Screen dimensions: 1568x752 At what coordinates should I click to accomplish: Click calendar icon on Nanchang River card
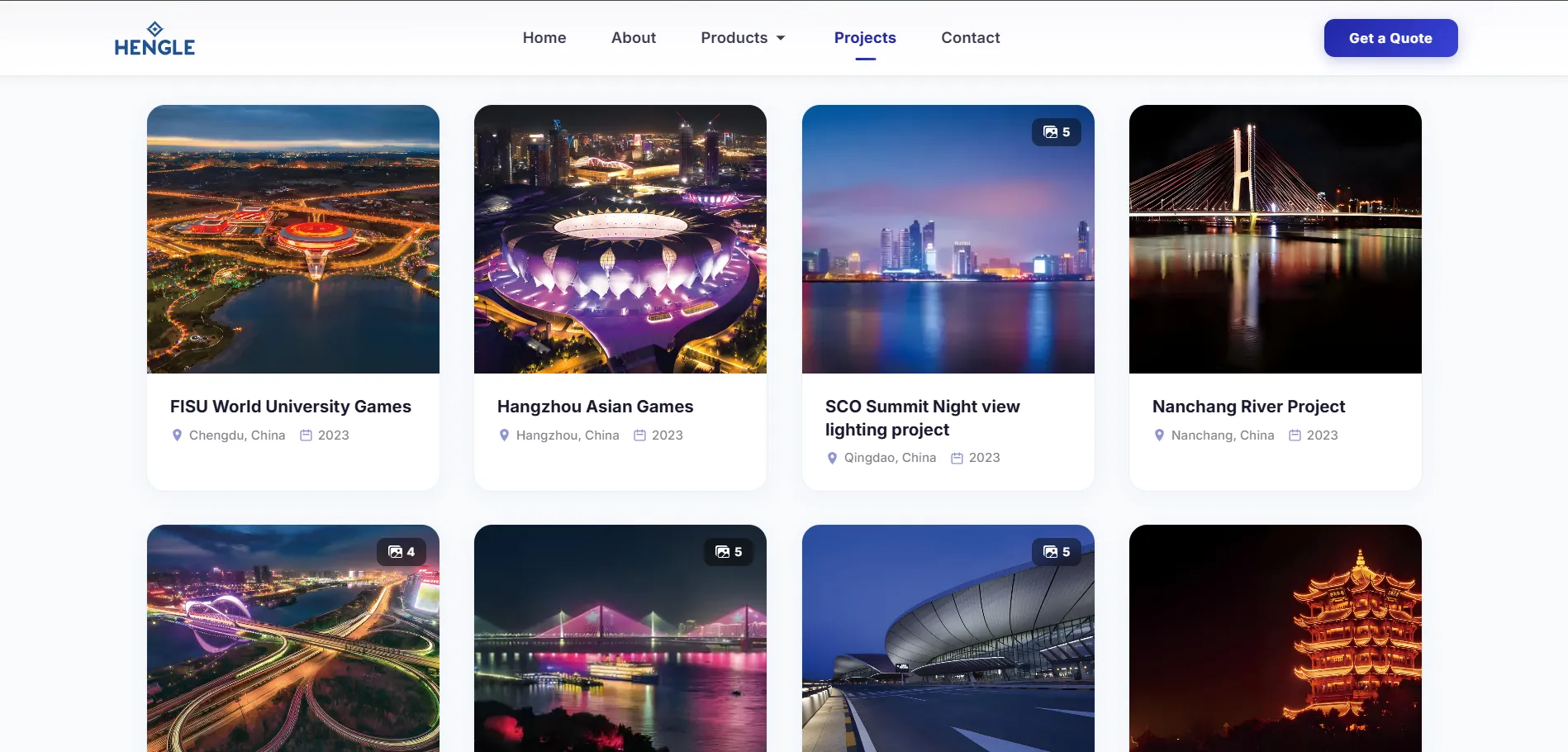point(1295,435)
